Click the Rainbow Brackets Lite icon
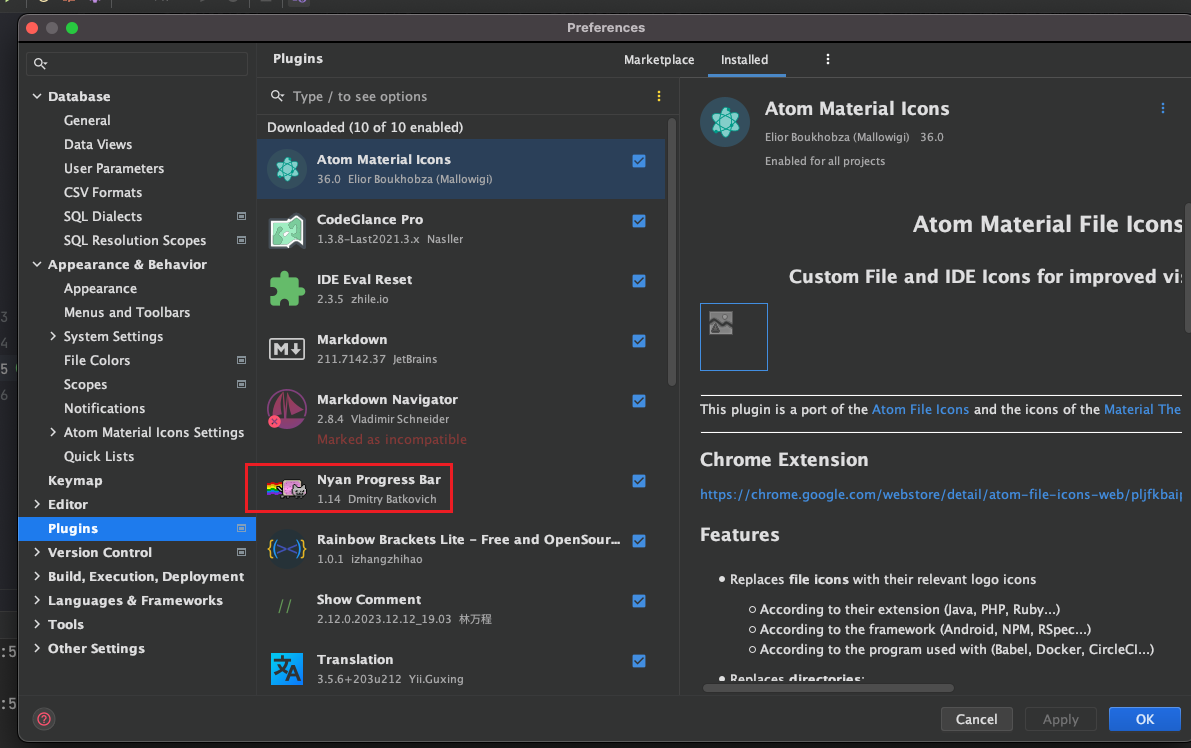 click(287, 548)
